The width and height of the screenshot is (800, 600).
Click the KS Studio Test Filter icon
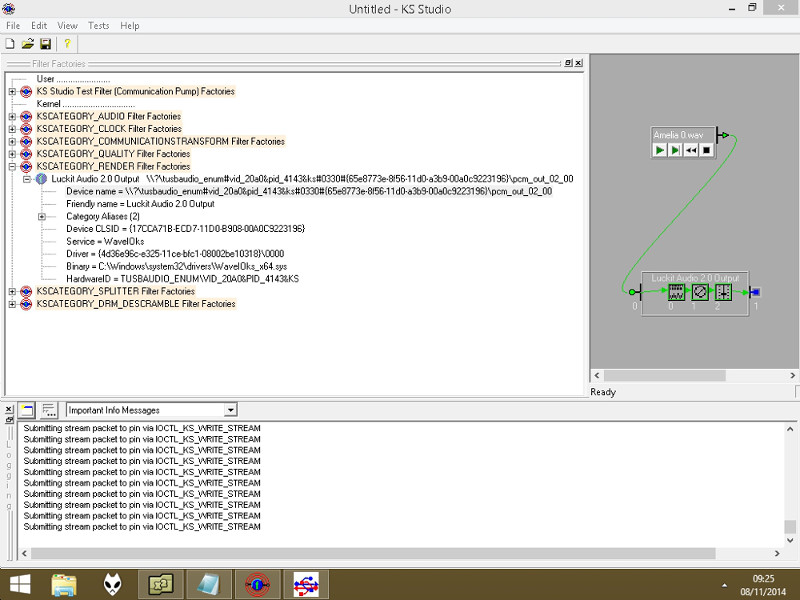pyautogui.click(x=26, y=92)
